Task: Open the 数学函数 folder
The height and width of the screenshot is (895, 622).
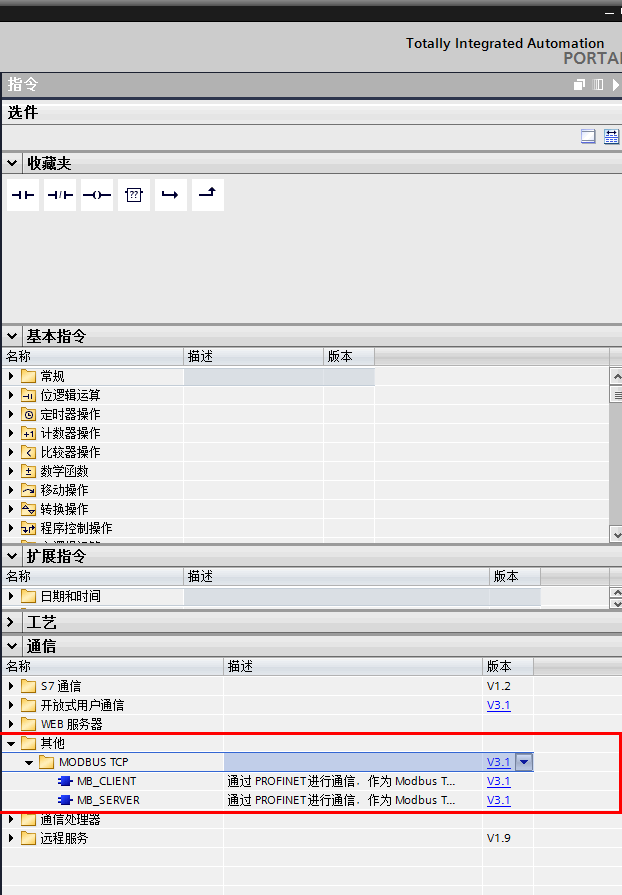Action: (55, 471)
